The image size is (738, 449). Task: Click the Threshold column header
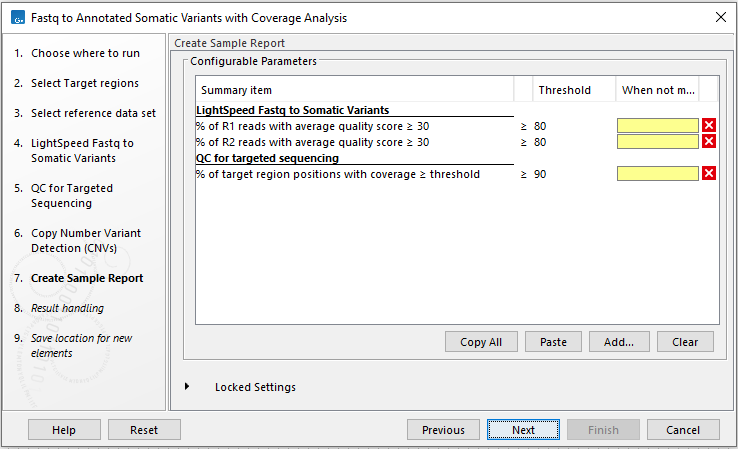tap(574, 90)
